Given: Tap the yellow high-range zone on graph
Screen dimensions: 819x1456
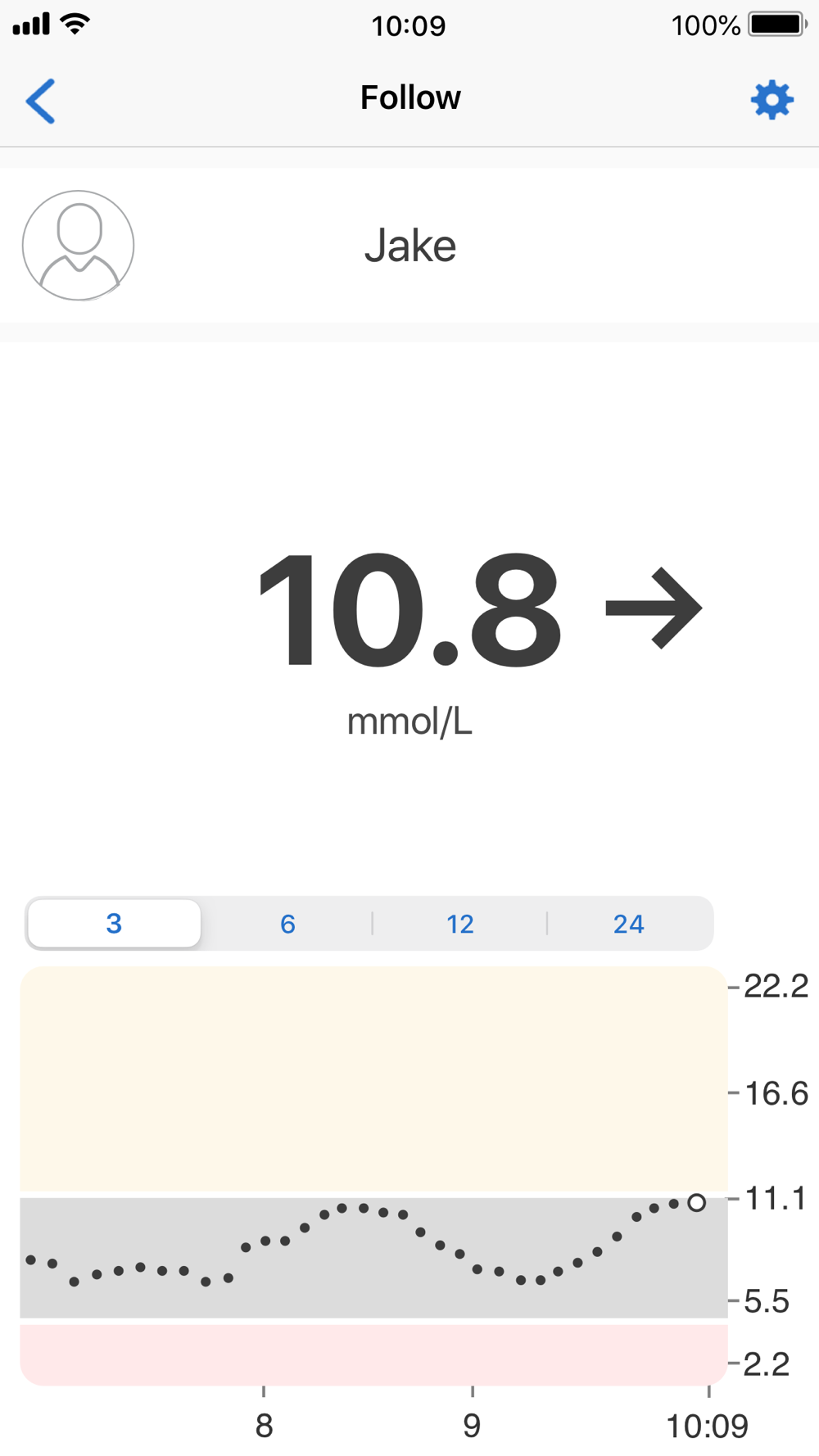Looking at the screenshot, I should pyautogui.click(x=373, y=1079).
